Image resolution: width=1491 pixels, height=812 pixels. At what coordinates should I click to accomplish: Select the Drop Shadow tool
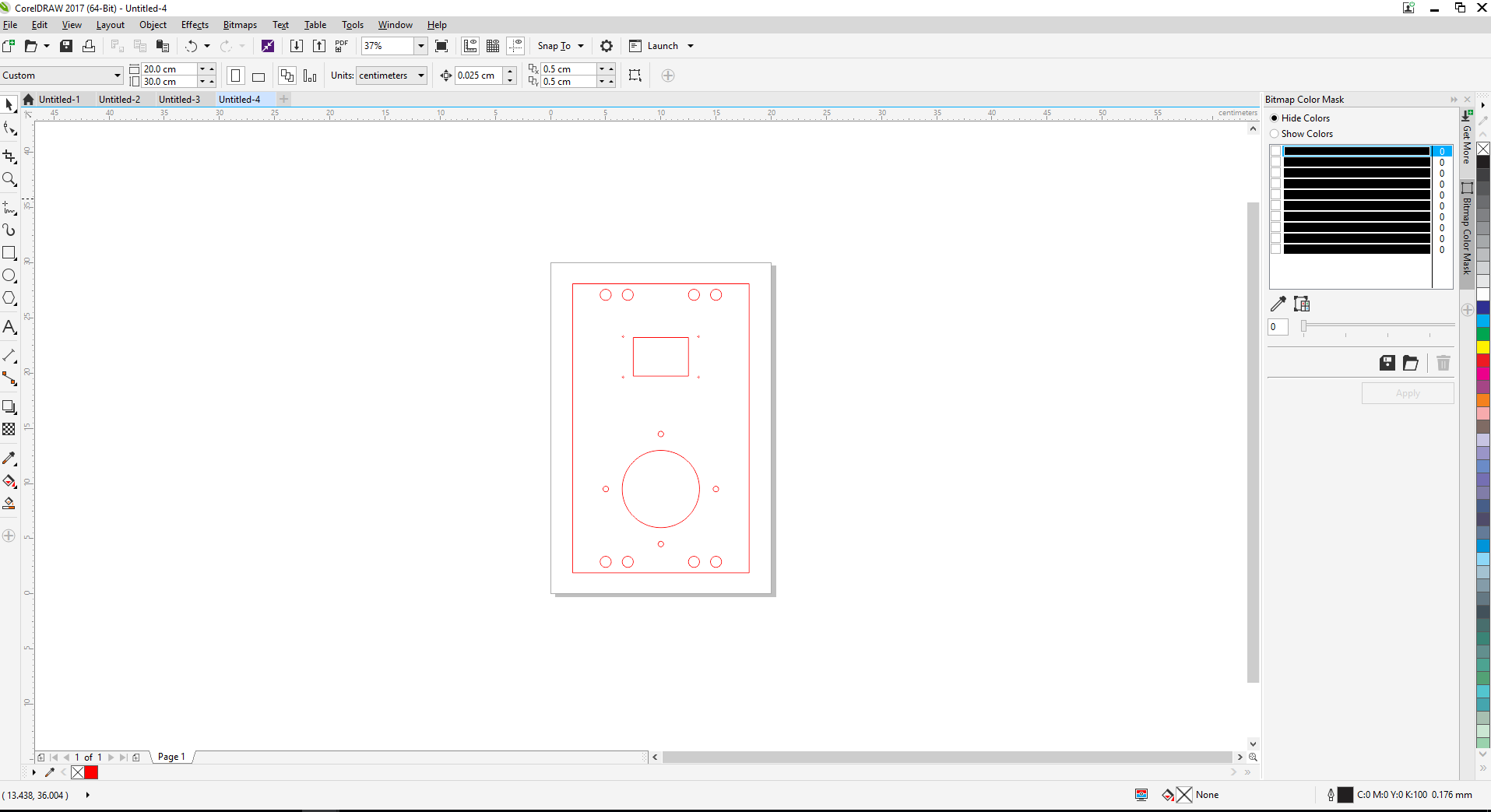pos(9,406)
